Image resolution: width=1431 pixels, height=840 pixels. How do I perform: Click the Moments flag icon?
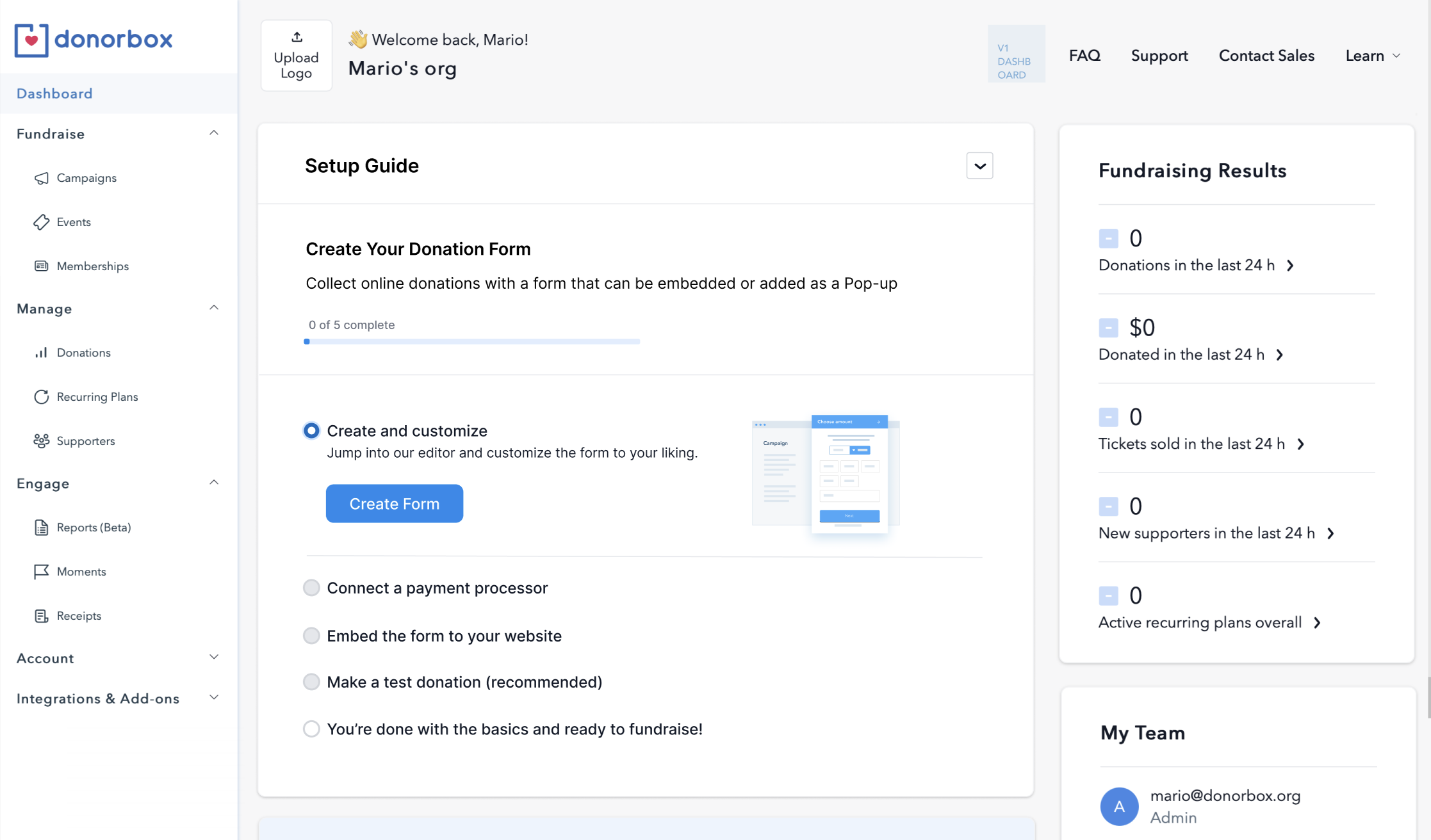coord(42,572)
